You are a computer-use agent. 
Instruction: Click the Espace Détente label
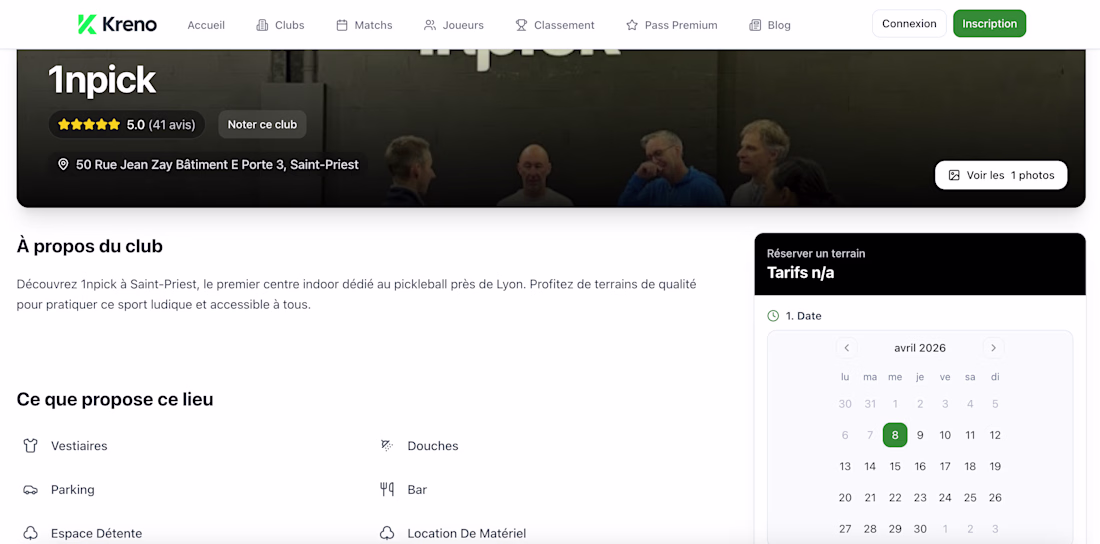[x=97, y=533]
